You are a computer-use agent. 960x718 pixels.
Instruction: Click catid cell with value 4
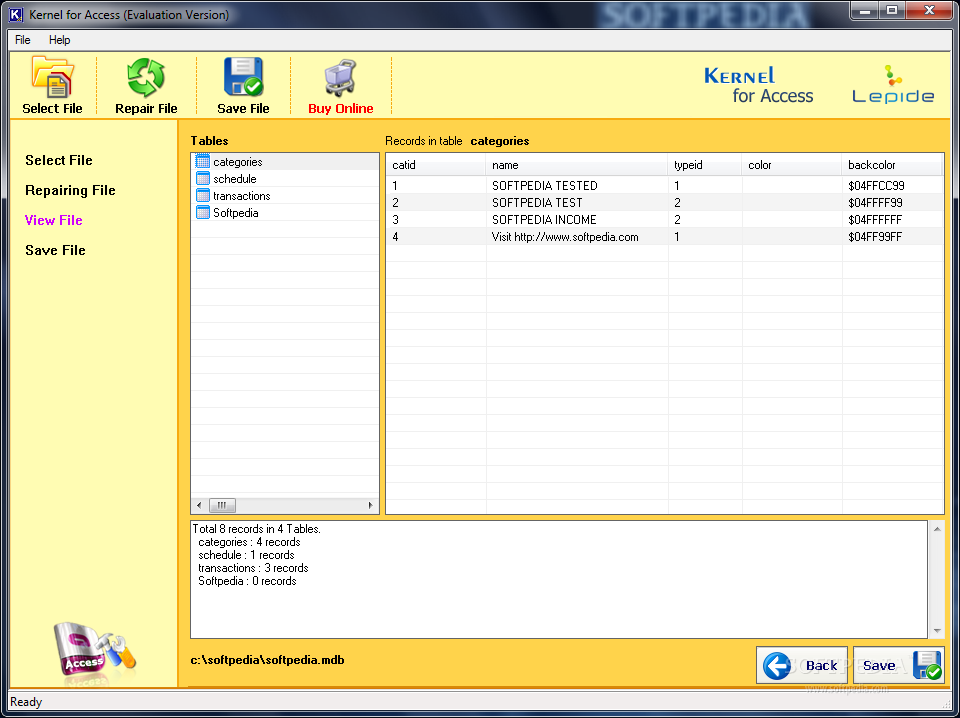tap(436, 237)
